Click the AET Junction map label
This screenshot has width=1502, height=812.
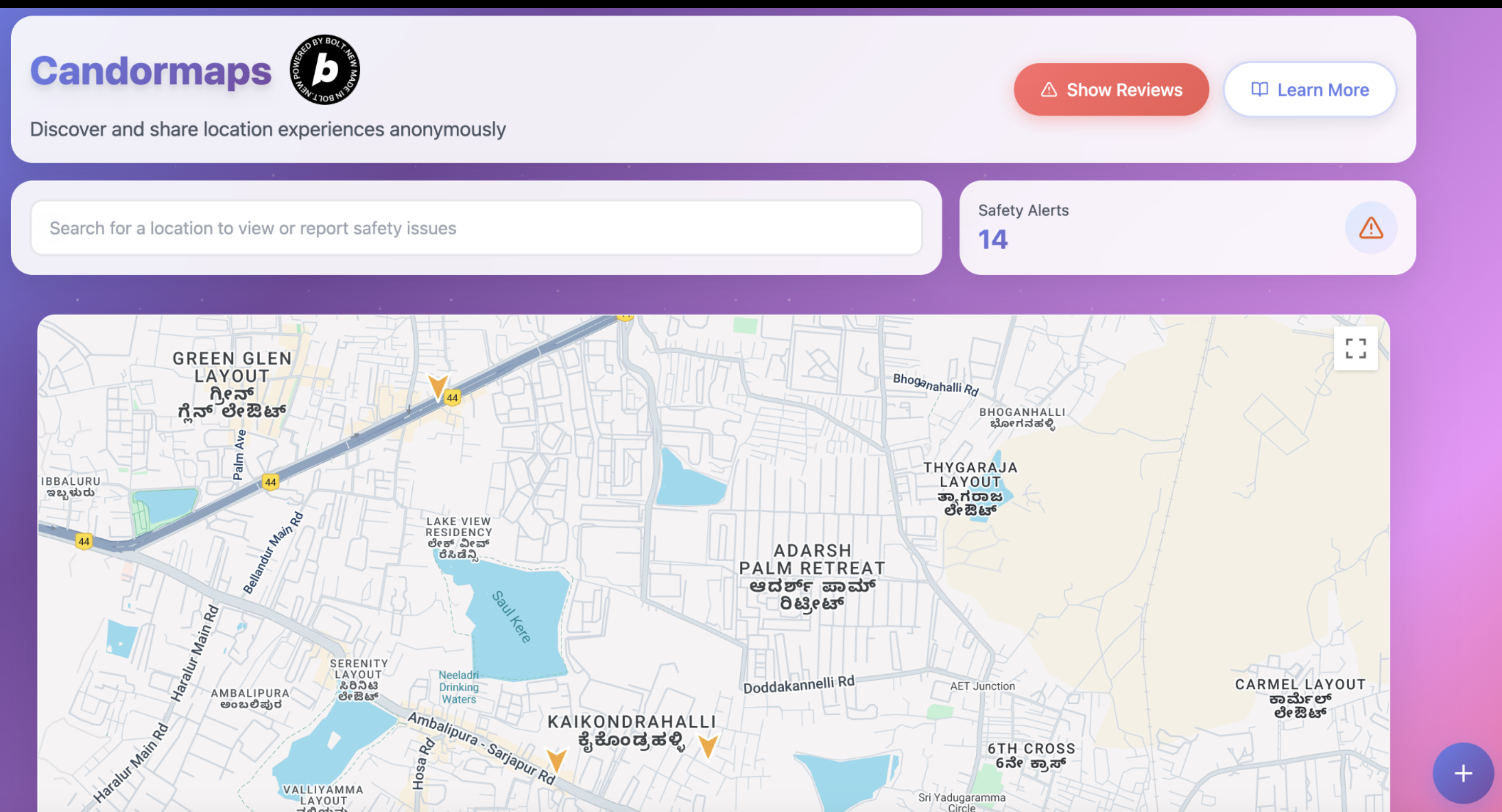coord(982,686)
